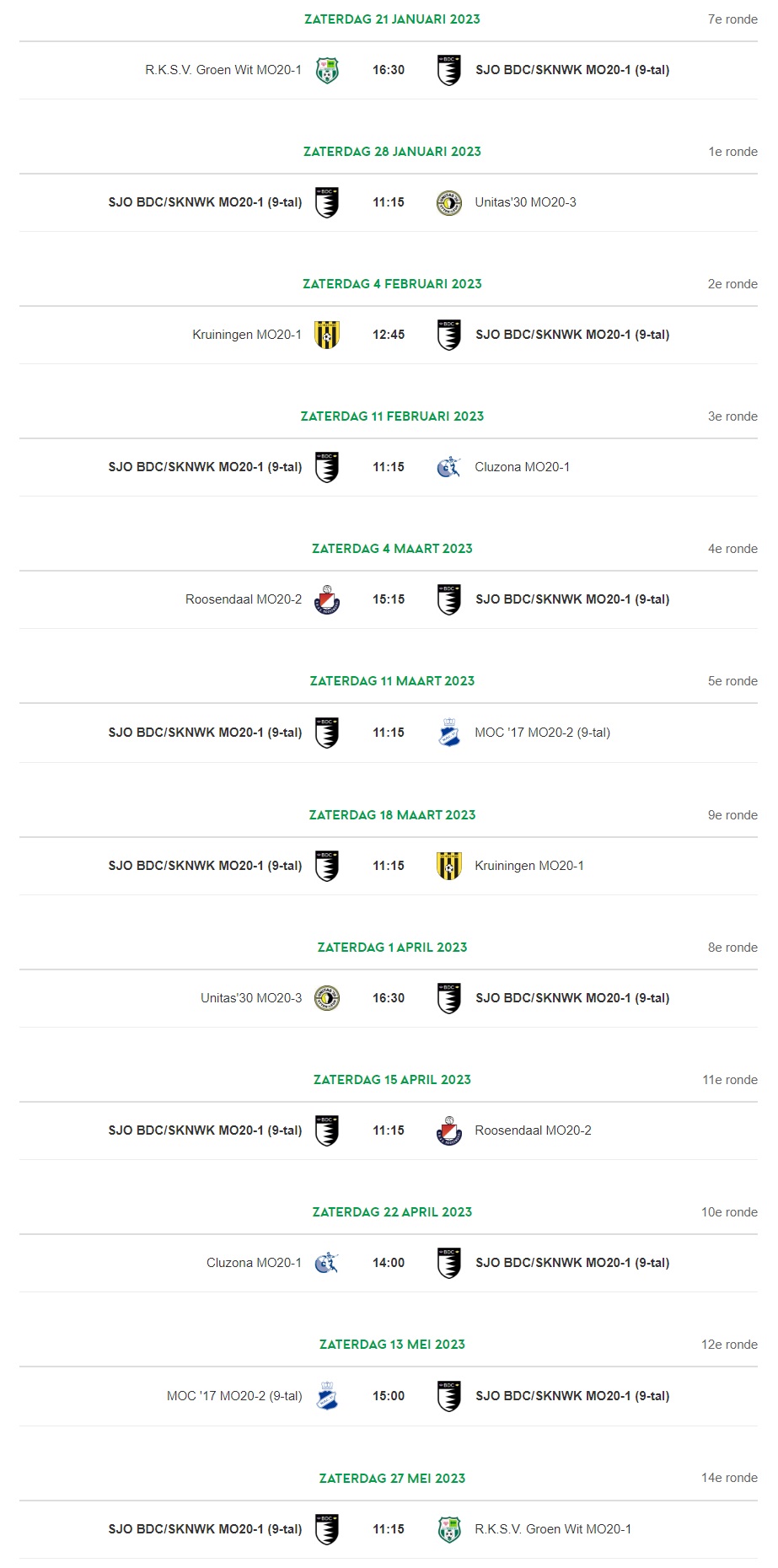Click the R.K.S.V. Groen Wit logo on 21 januari
The height and width of the screenshot is (1568, 778).
click(327, 70)
